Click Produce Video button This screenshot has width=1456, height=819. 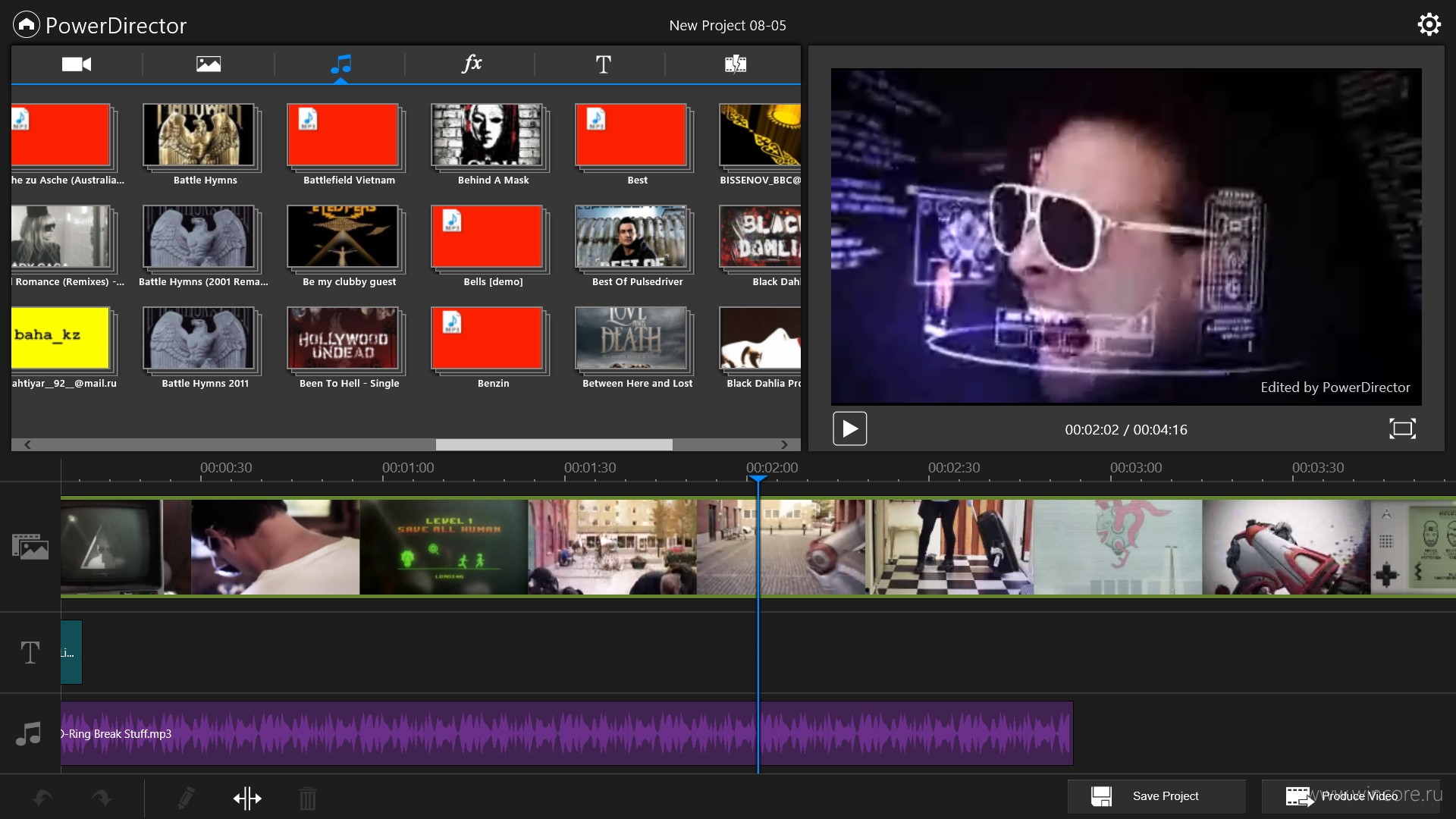click(x=1351, y=796)
